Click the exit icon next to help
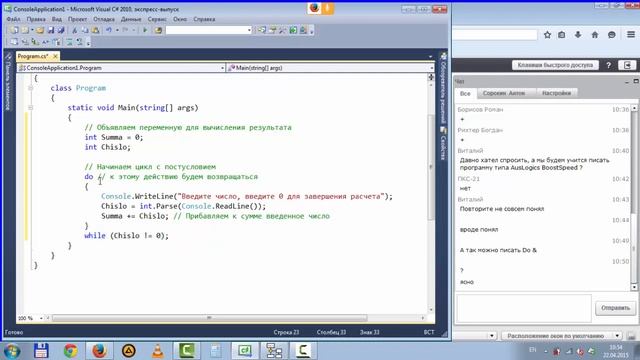 pos(627,65)
